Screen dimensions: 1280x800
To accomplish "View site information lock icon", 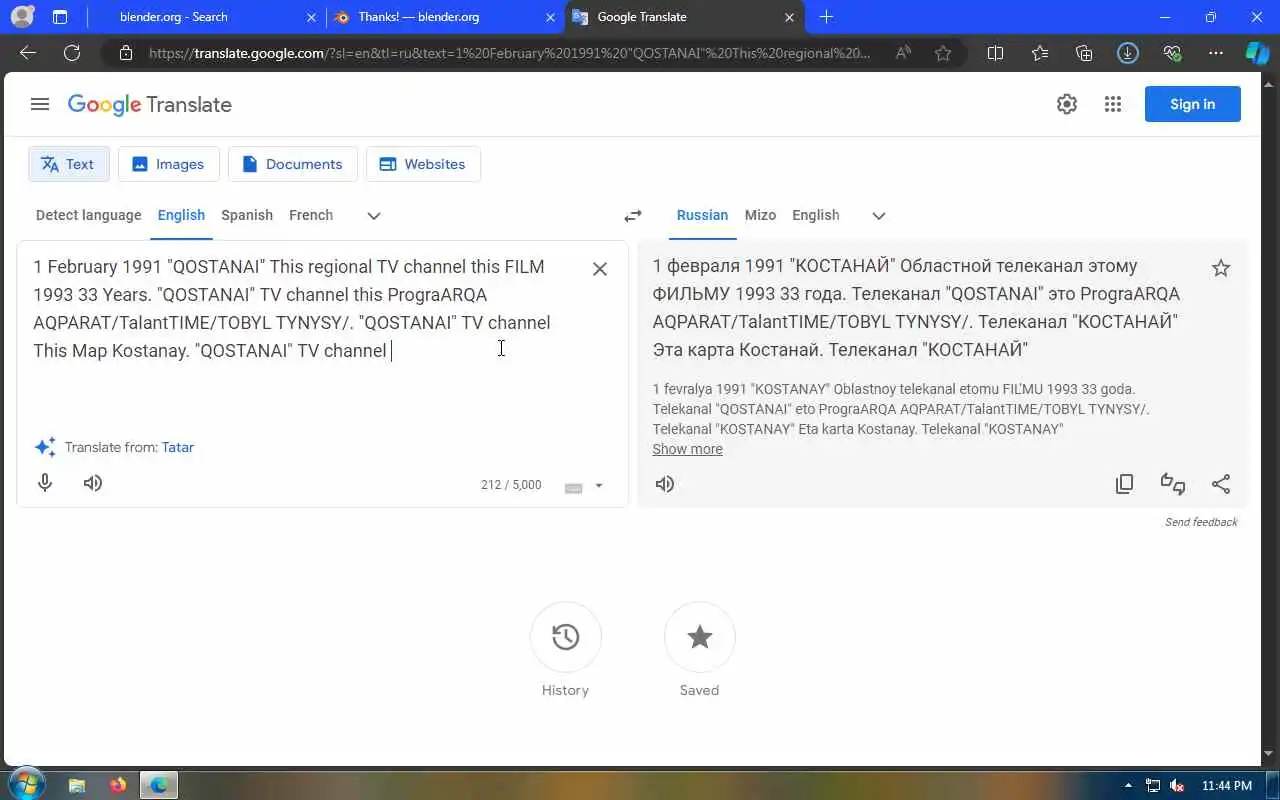I will click(x=125, y=53).
